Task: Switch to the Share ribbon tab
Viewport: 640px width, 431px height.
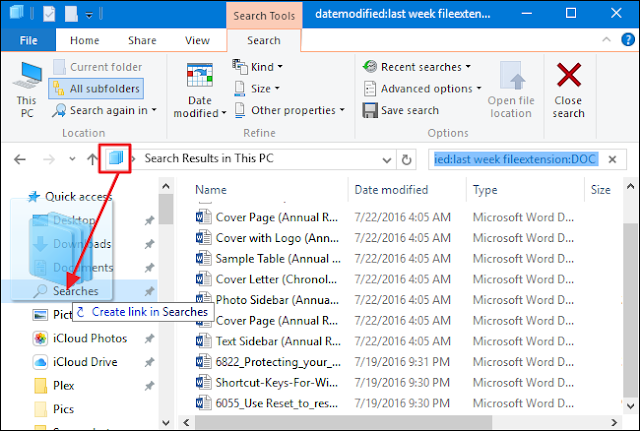Action: (142, 40)
